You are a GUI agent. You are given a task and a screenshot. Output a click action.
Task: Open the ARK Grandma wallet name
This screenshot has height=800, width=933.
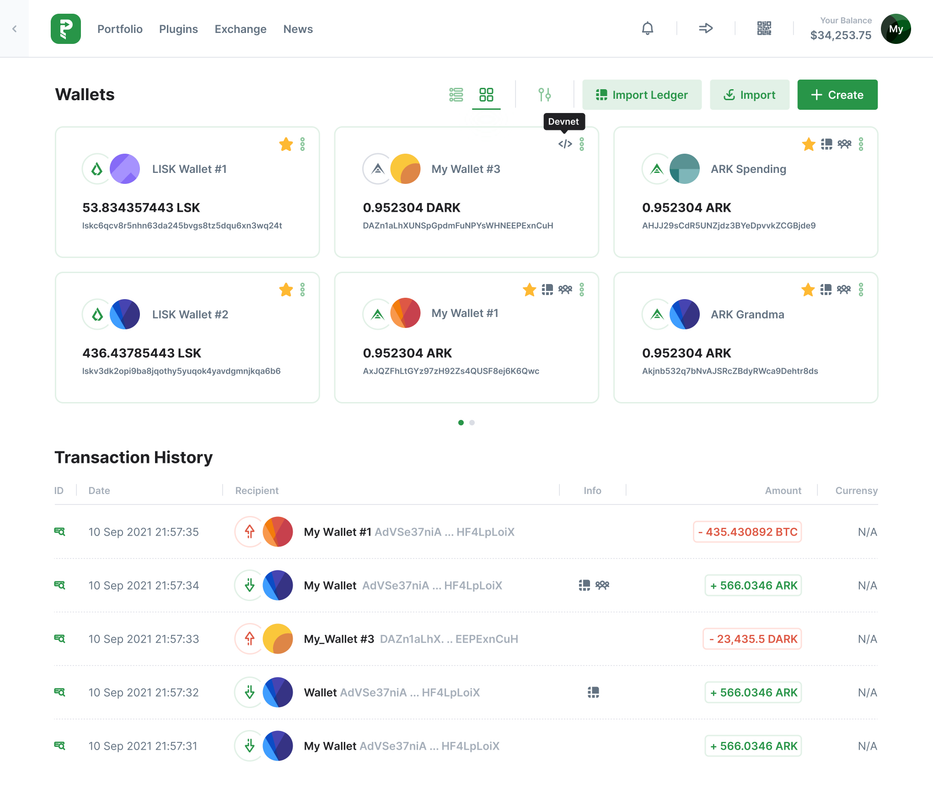point(747,314)
